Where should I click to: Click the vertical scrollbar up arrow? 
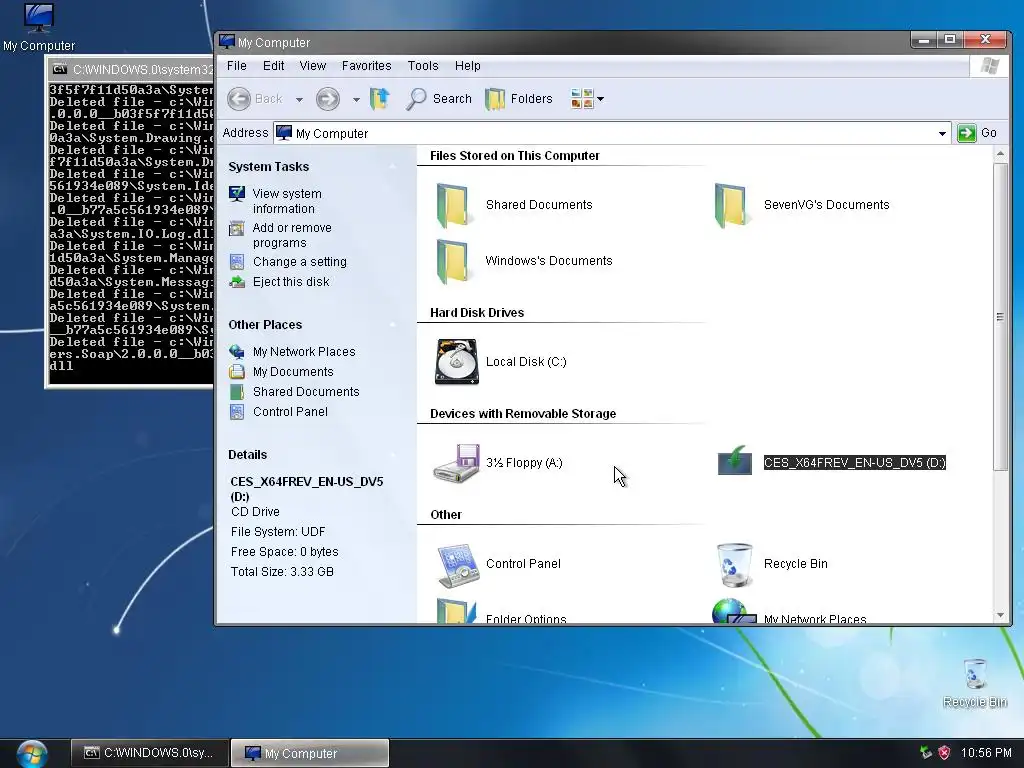pos(1000,155)
